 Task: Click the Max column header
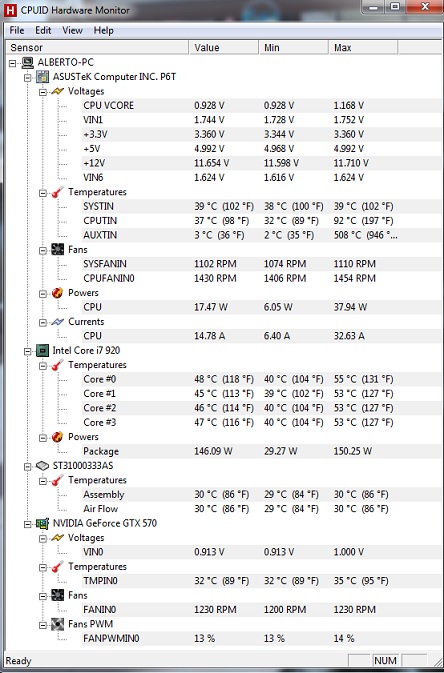pos(363,48)
